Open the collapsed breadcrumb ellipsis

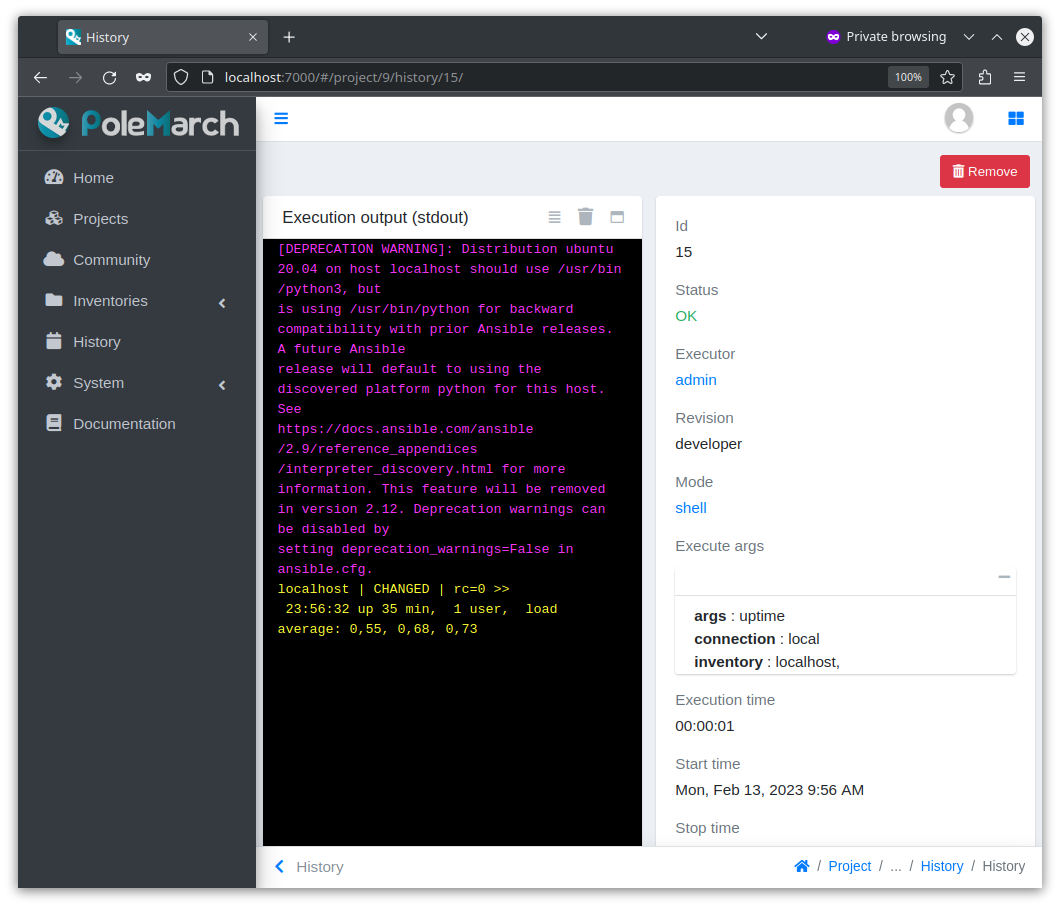click(x=895, y=866)
